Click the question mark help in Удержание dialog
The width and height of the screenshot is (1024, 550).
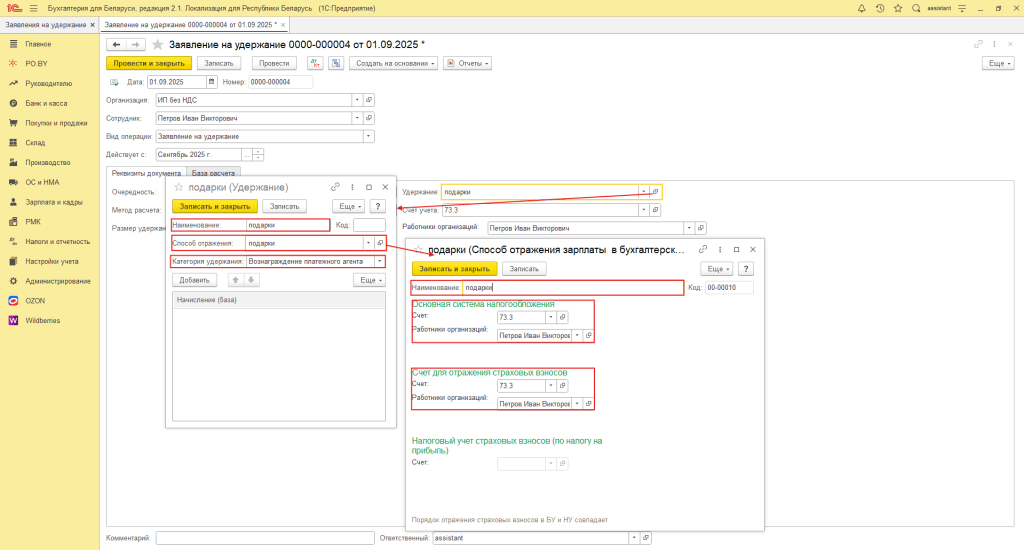click(377, 206)
